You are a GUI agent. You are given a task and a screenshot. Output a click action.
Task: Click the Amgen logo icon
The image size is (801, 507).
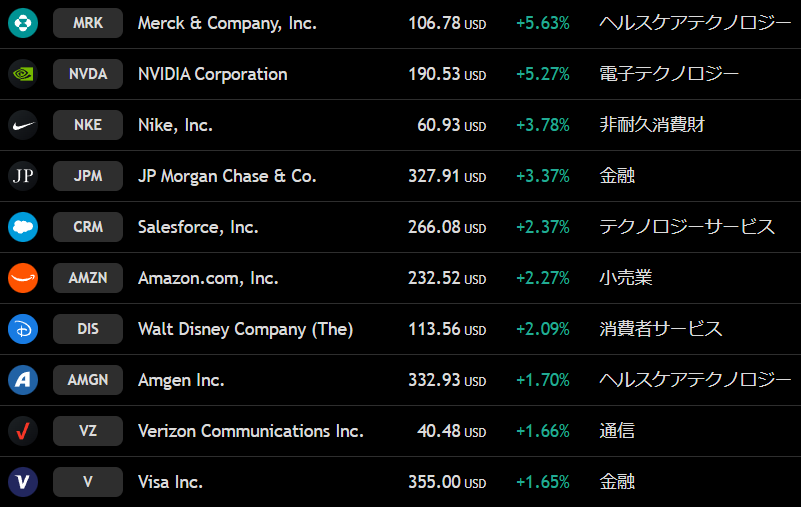23,380
